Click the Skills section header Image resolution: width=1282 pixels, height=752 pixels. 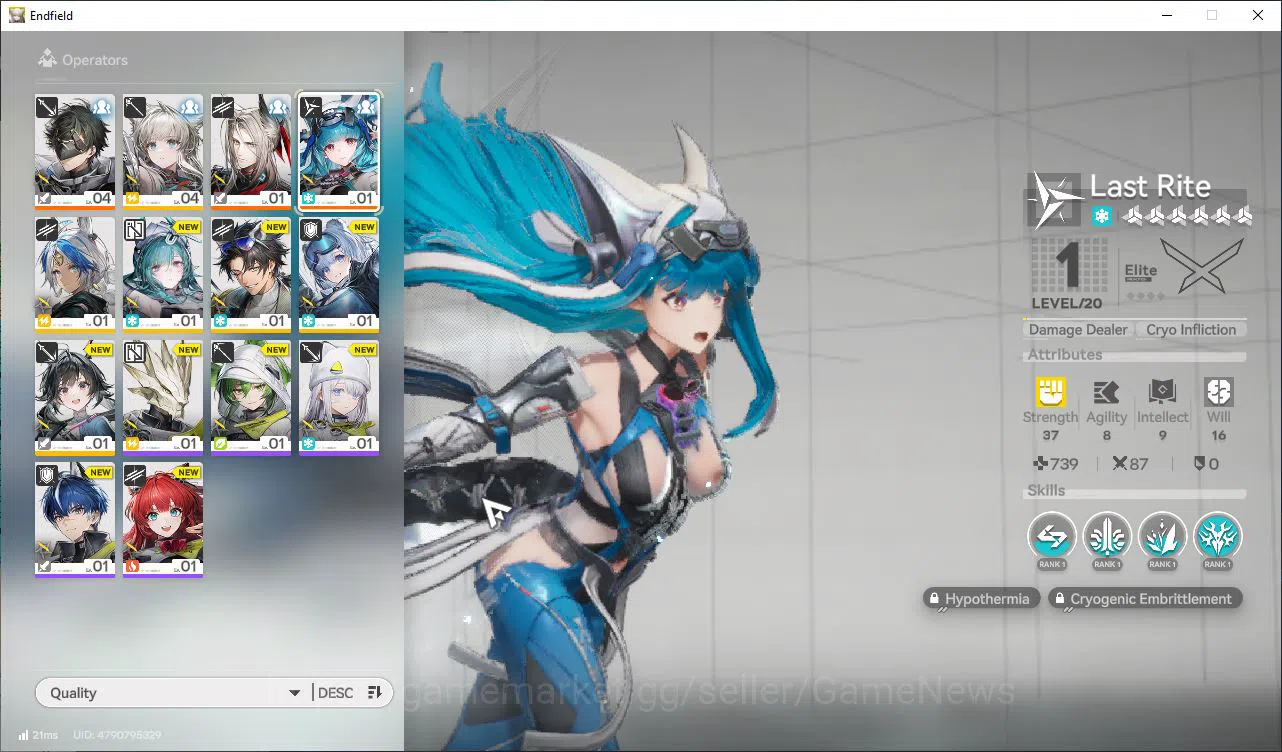[x=1046, y=491]
